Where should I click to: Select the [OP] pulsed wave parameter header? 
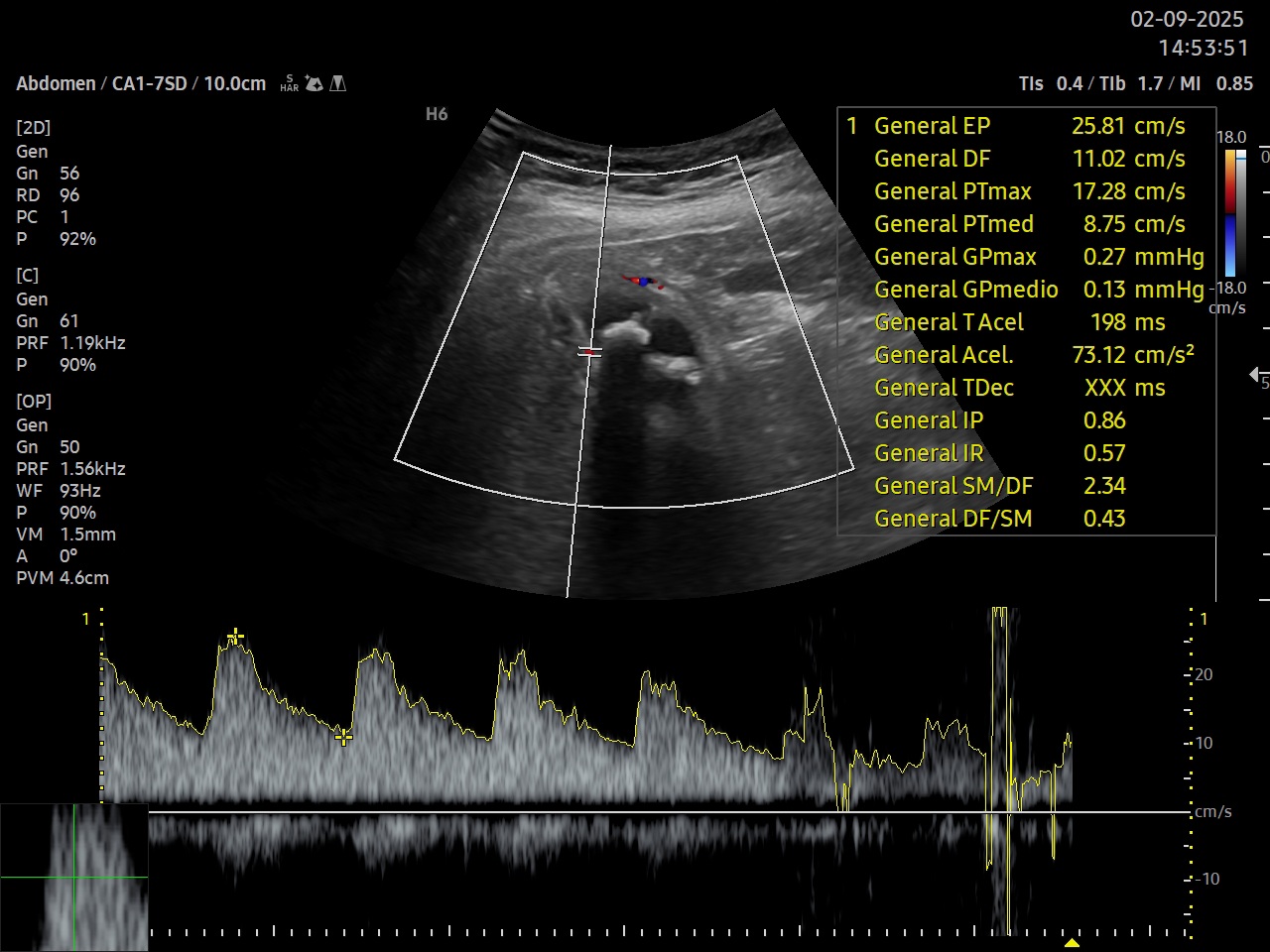(x=33, y=402)
